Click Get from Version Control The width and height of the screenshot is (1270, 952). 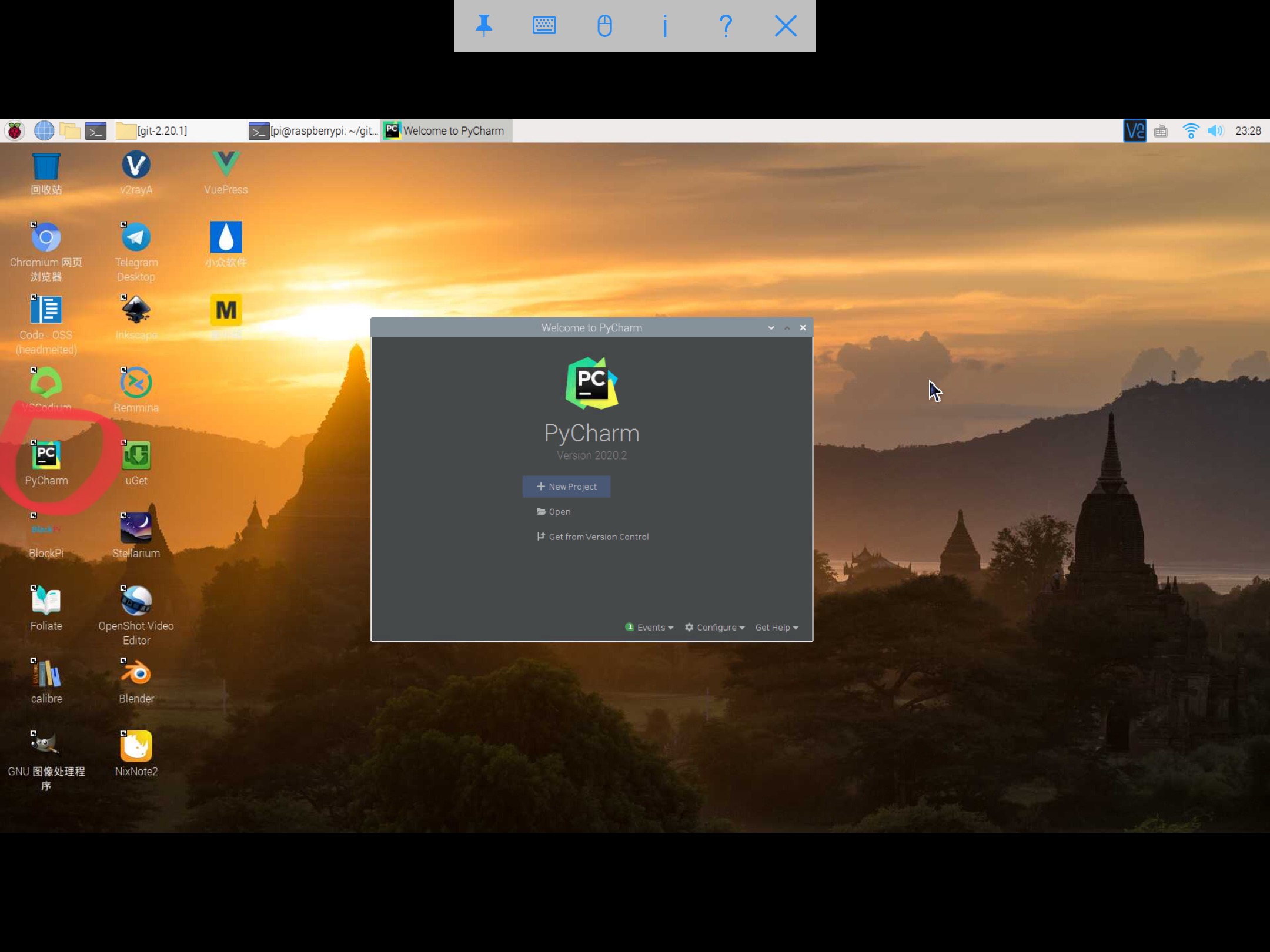[593, 537]
